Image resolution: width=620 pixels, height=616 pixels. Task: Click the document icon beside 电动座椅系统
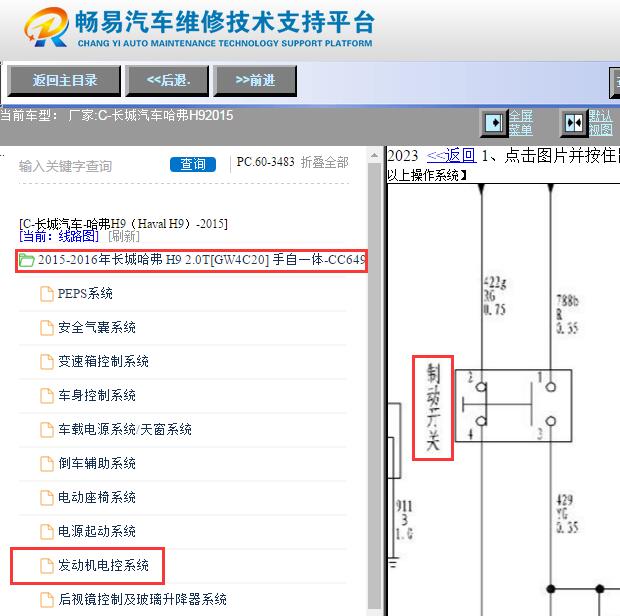point(47,498)
